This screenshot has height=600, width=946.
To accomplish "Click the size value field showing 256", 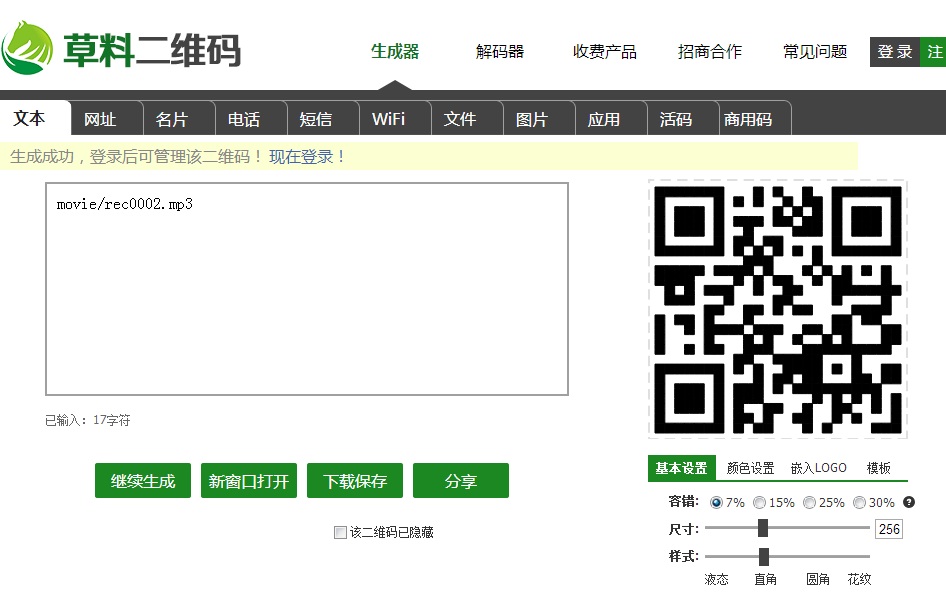I will point(889,529).
